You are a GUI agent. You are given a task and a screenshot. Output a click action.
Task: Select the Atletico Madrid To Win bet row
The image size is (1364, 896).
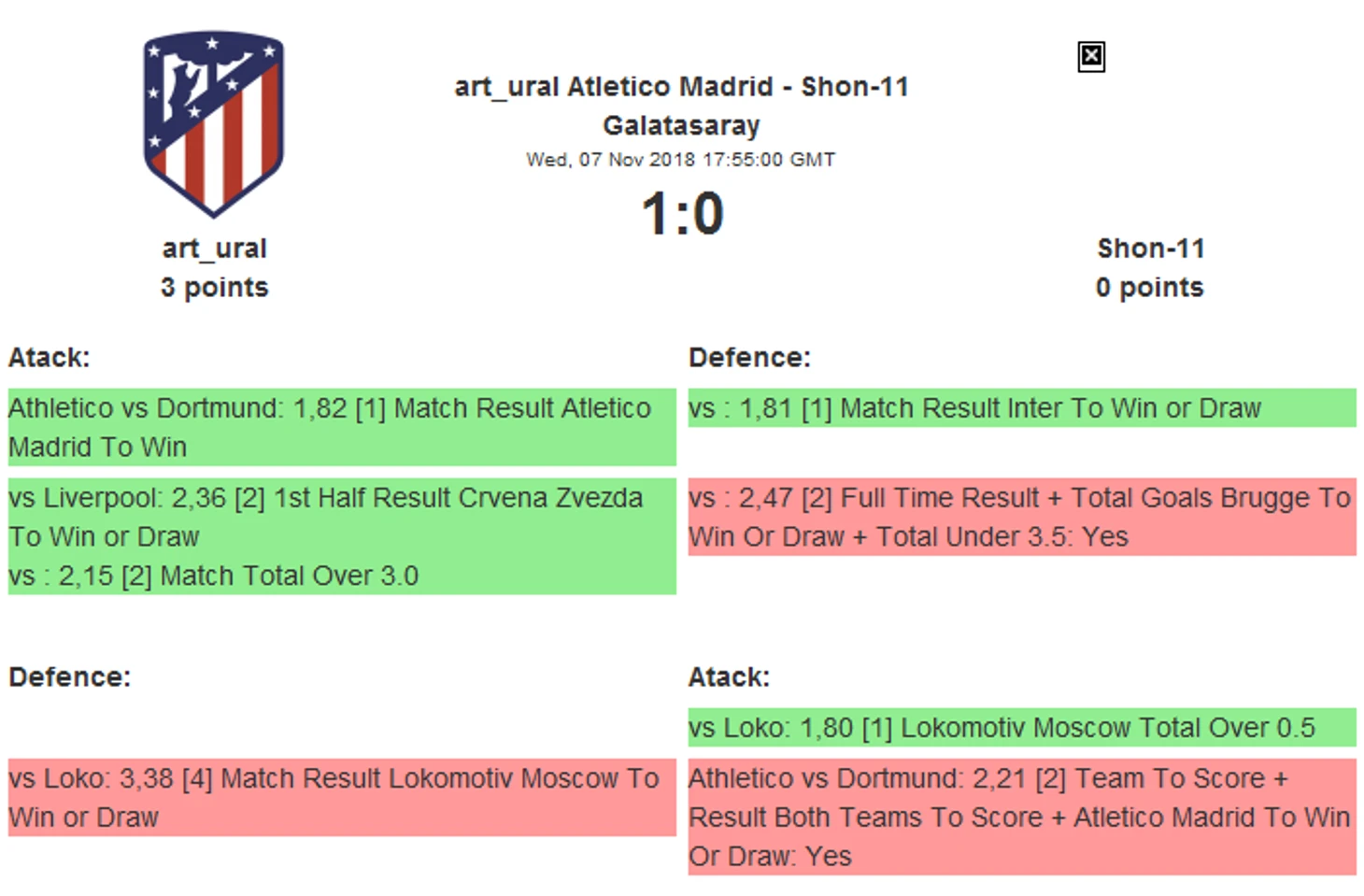(342, 427)
